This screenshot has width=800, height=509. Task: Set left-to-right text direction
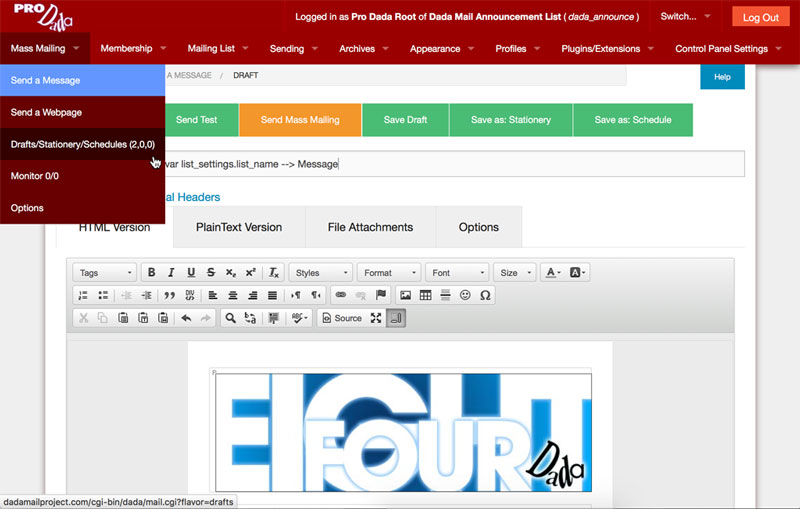point(296,295)
